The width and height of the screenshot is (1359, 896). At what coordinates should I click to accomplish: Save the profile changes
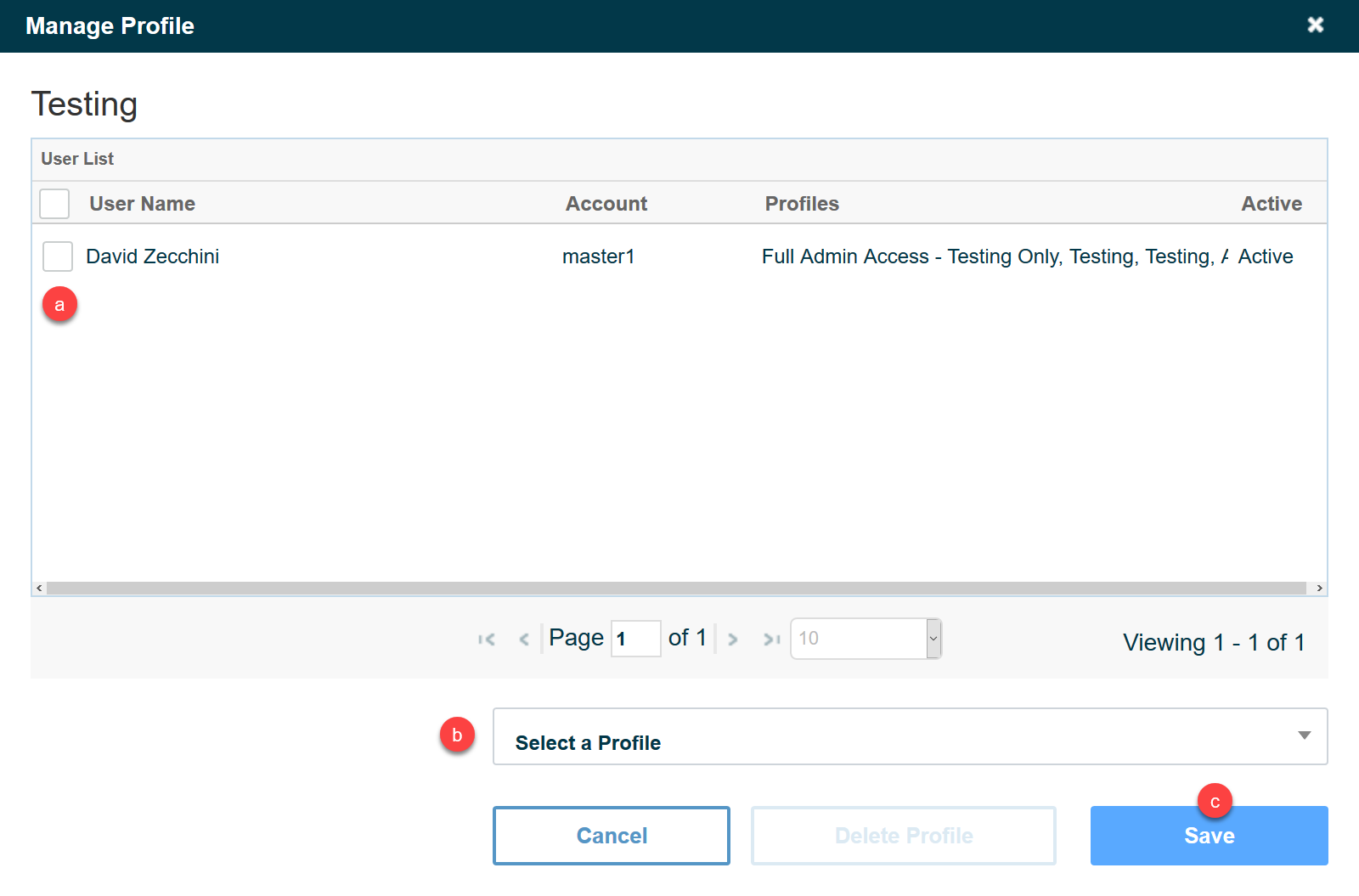[1208, 835]
